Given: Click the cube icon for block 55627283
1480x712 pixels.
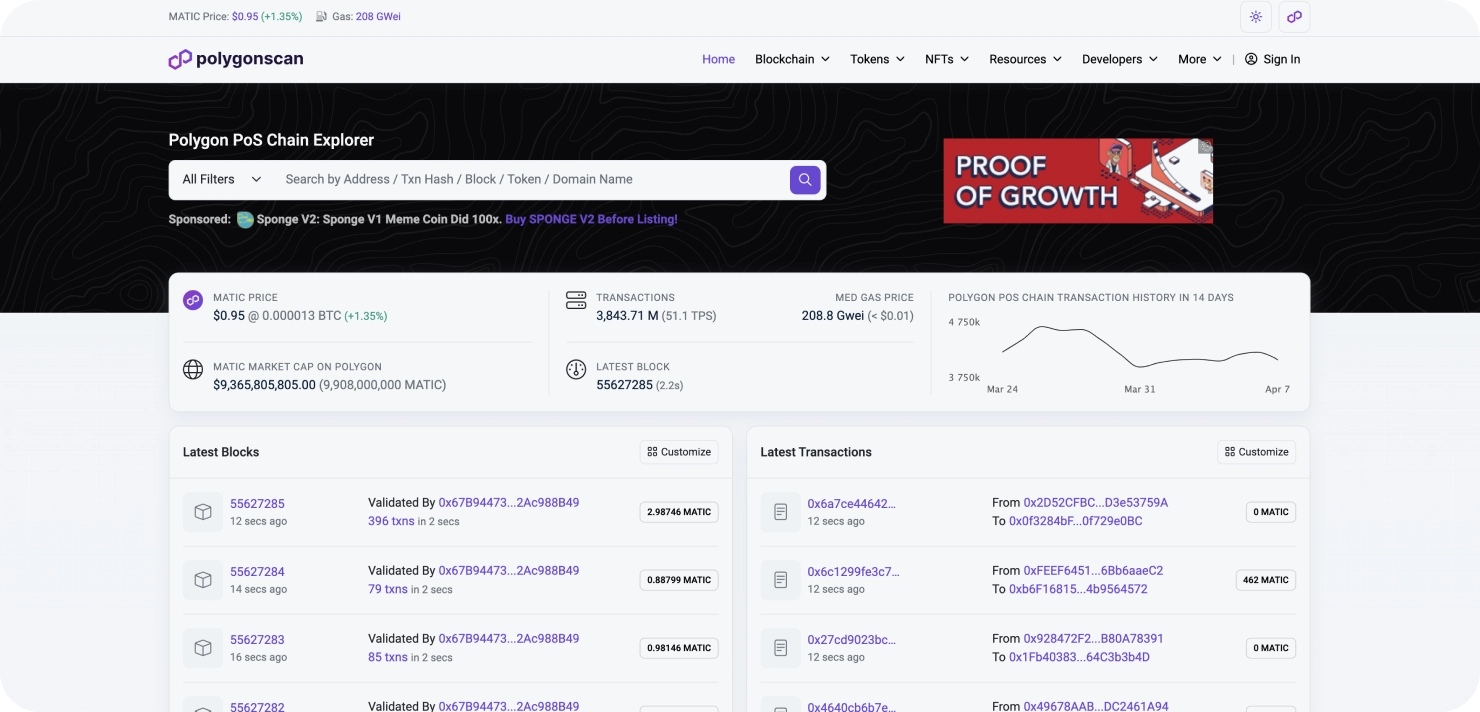Looking at the screenshot, I should pos(203,648).
